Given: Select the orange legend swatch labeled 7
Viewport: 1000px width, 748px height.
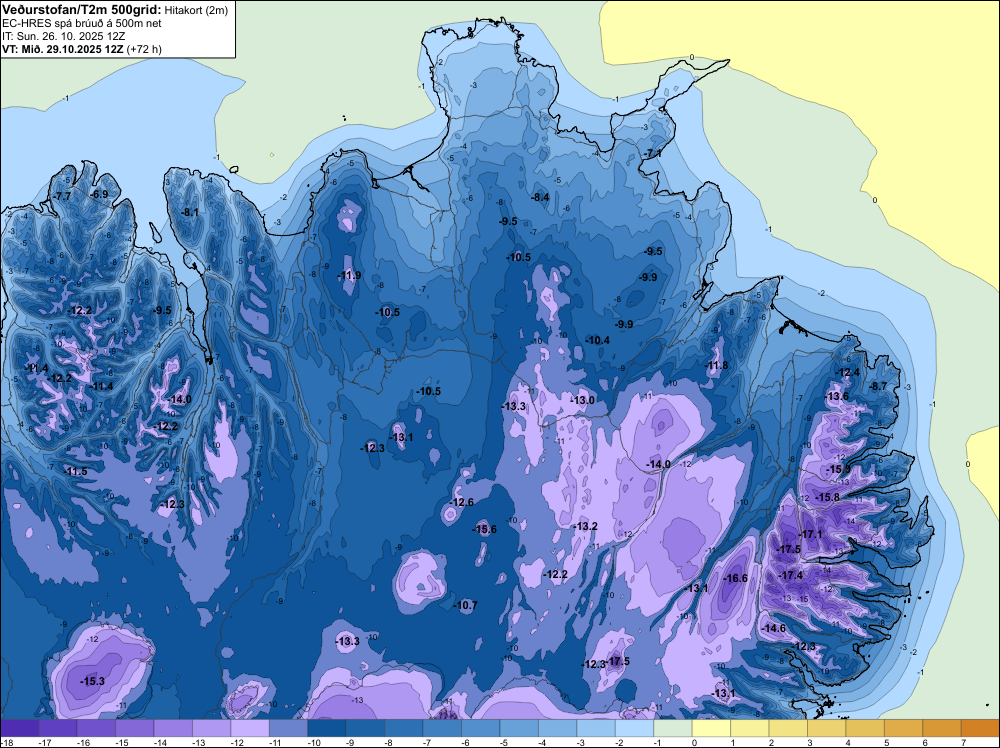Looking at the screenshot, I should coord(980,728).
